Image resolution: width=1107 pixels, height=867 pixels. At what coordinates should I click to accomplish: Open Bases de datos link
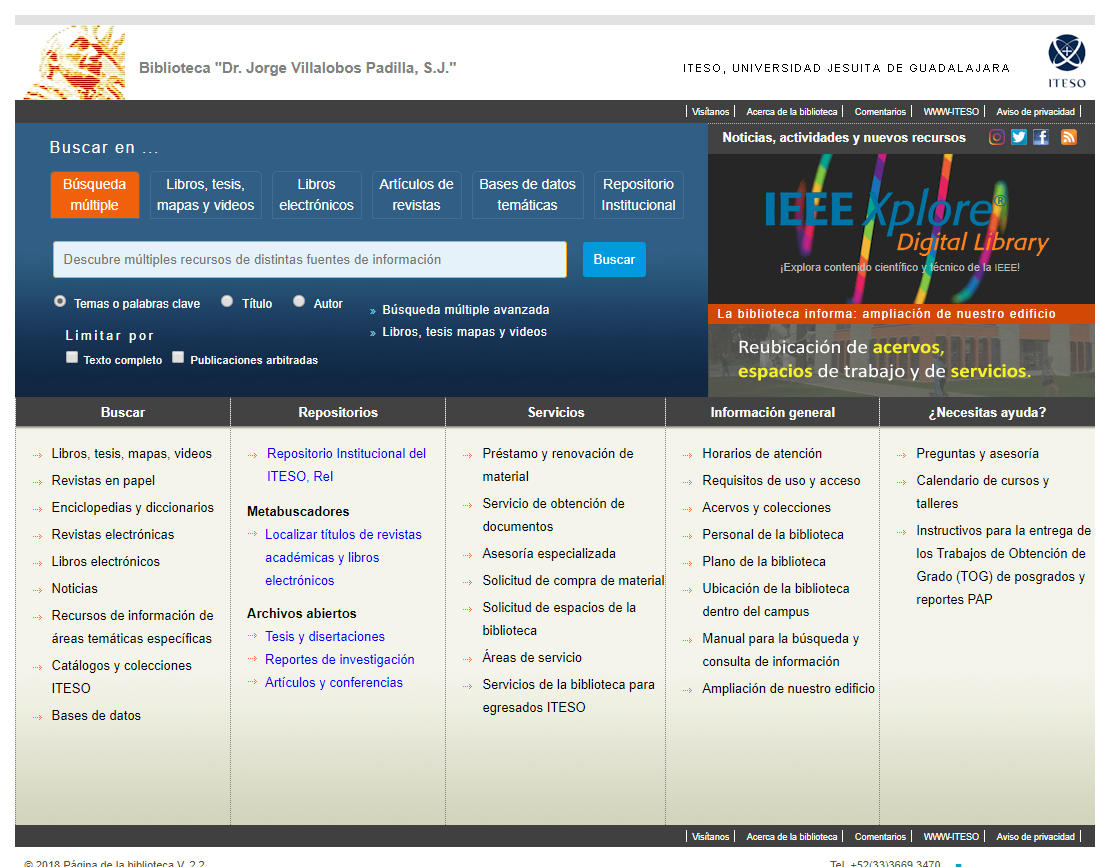tap(96, 715)
